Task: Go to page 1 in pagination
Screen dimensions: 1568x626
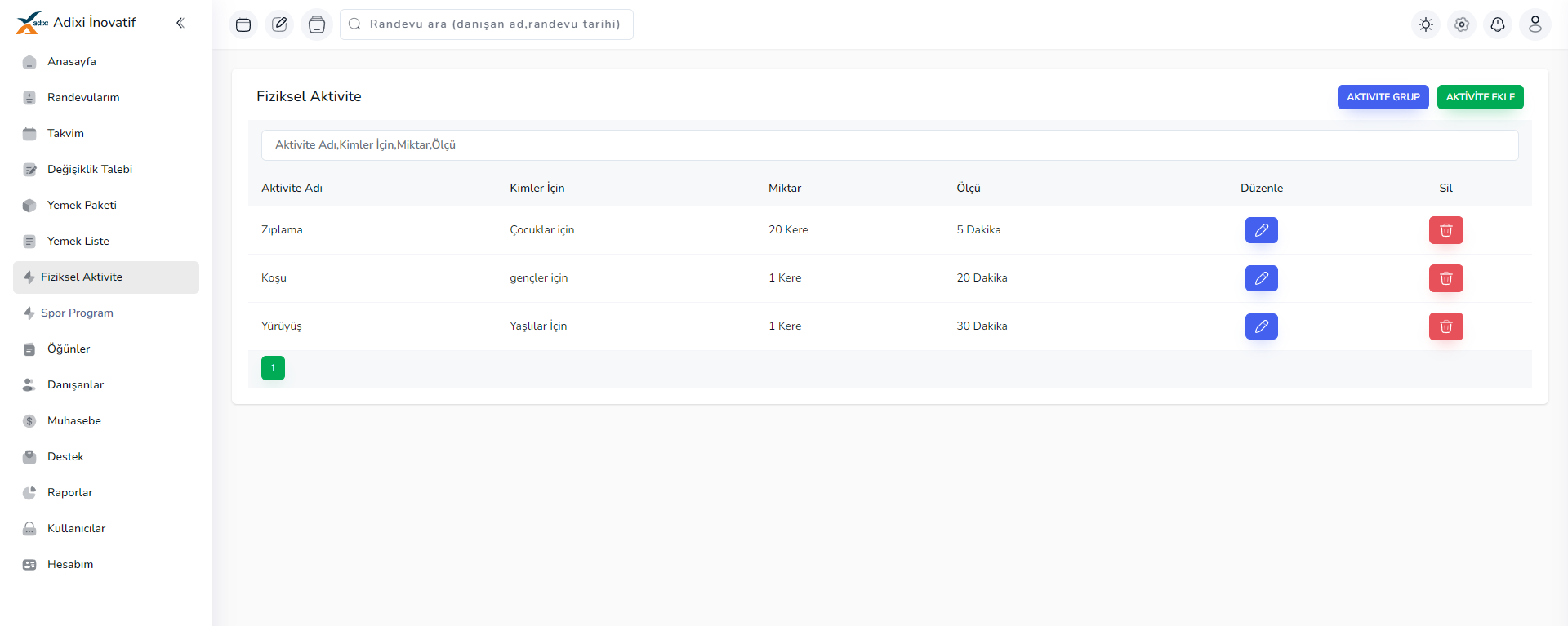Action: click(x=273, y=368)
